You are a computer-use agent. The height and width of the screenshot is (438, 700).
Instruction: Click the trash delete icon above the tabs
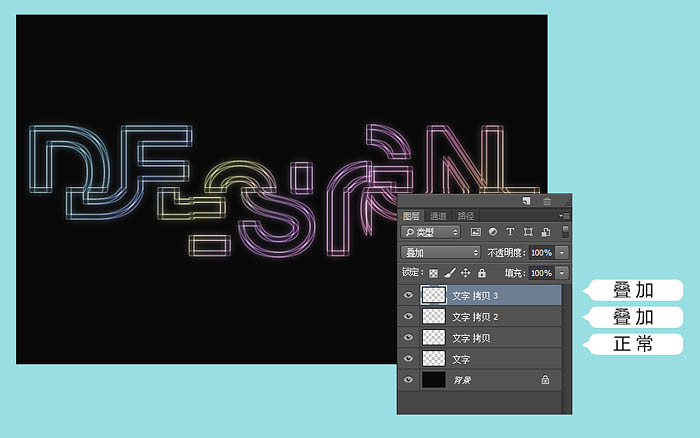pyautogui.click(x=547, y=201)
